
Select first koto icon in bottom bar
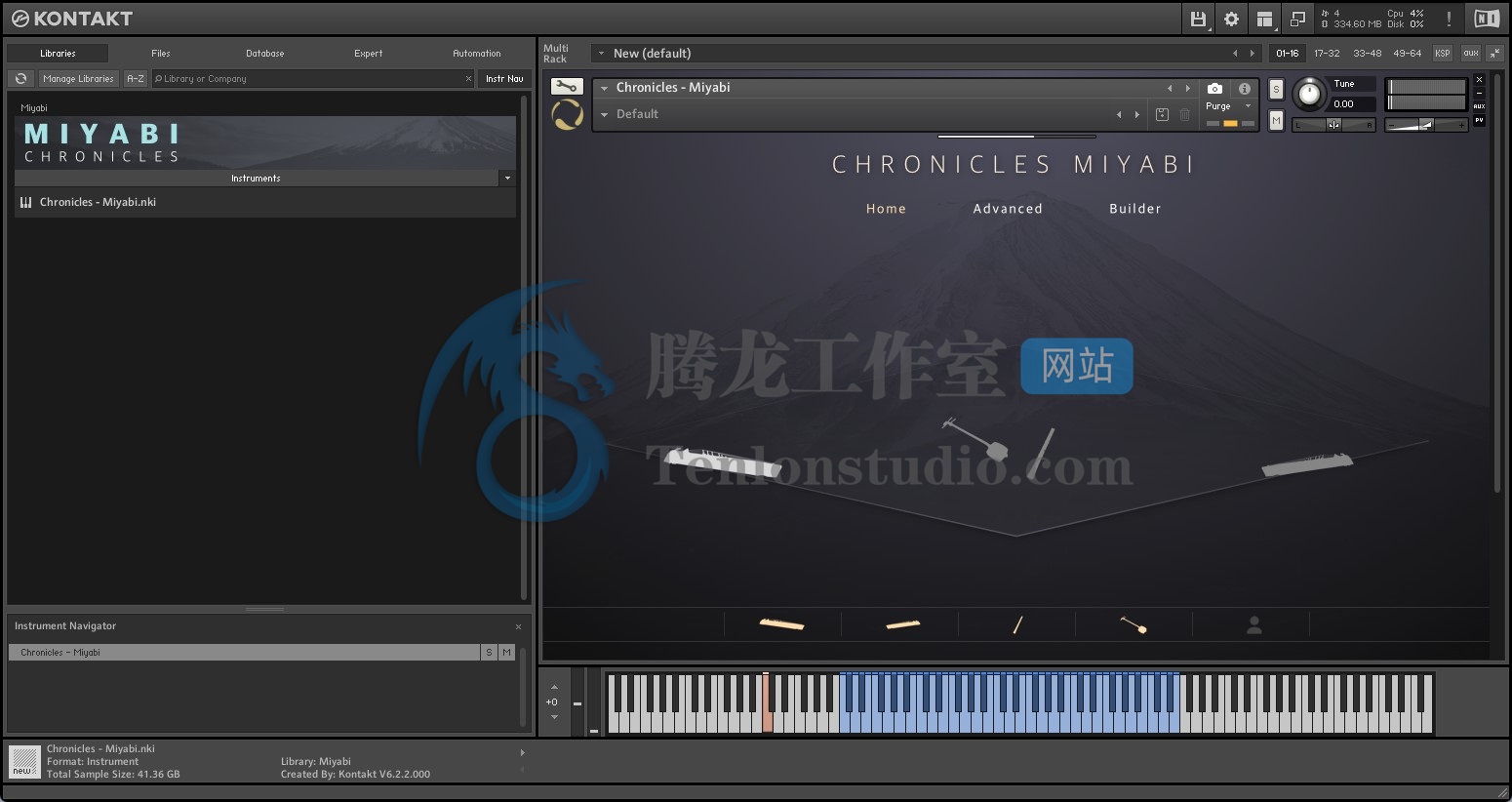(781, 624)
